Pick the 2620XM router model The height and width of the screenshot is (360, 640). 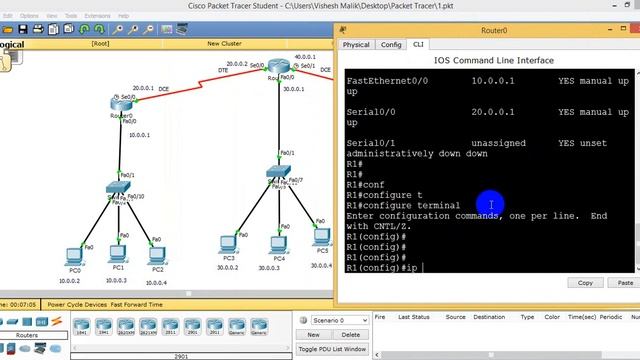tap(126, 327)
